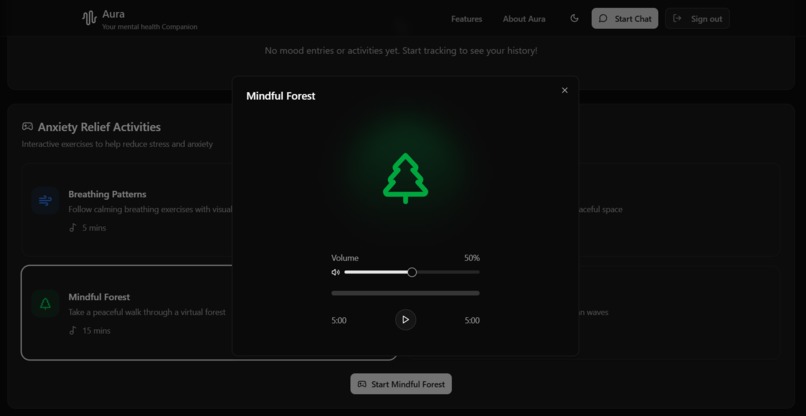Click the volume slider handle
806x416 pixels.
(x=412, y=273)
